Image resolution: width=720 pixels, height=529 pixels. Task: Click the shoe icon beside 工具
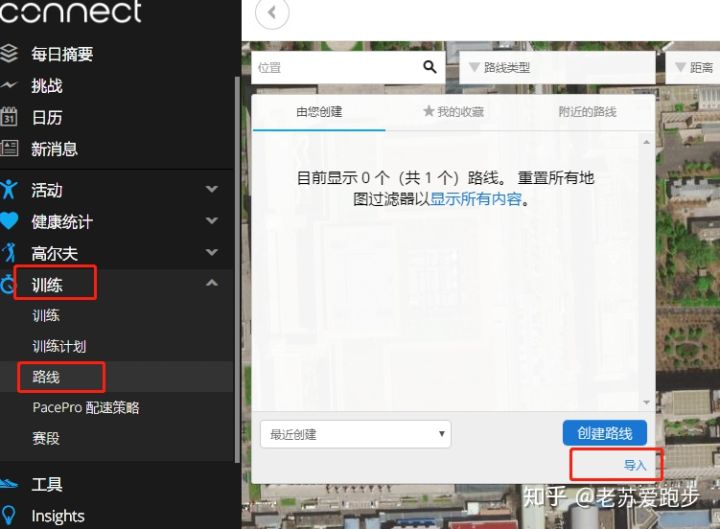click(x=9, y=483)
